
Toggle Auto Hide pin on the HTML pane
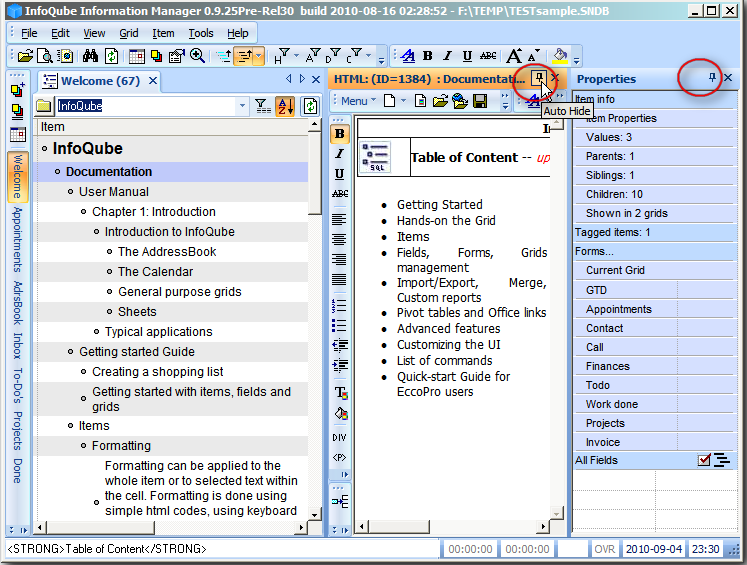[539, 78]
